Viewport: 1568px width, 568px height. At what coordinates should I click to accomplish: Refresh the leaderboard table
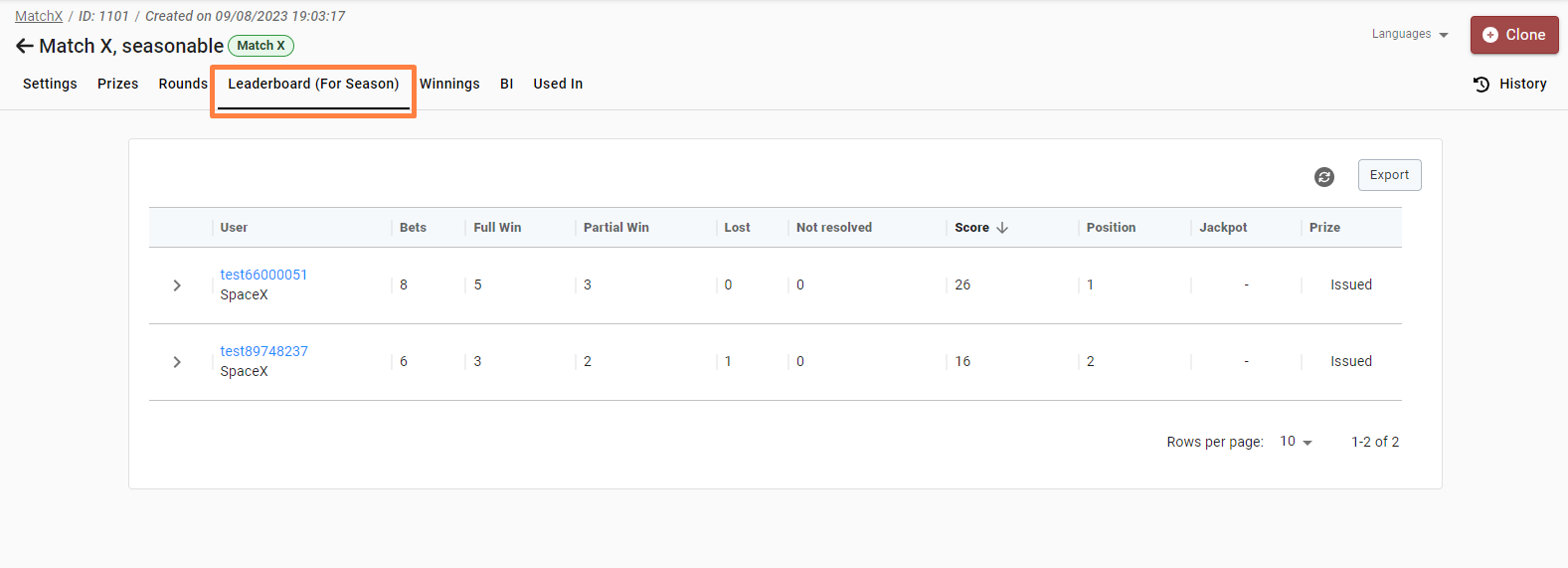[1323, 177]
